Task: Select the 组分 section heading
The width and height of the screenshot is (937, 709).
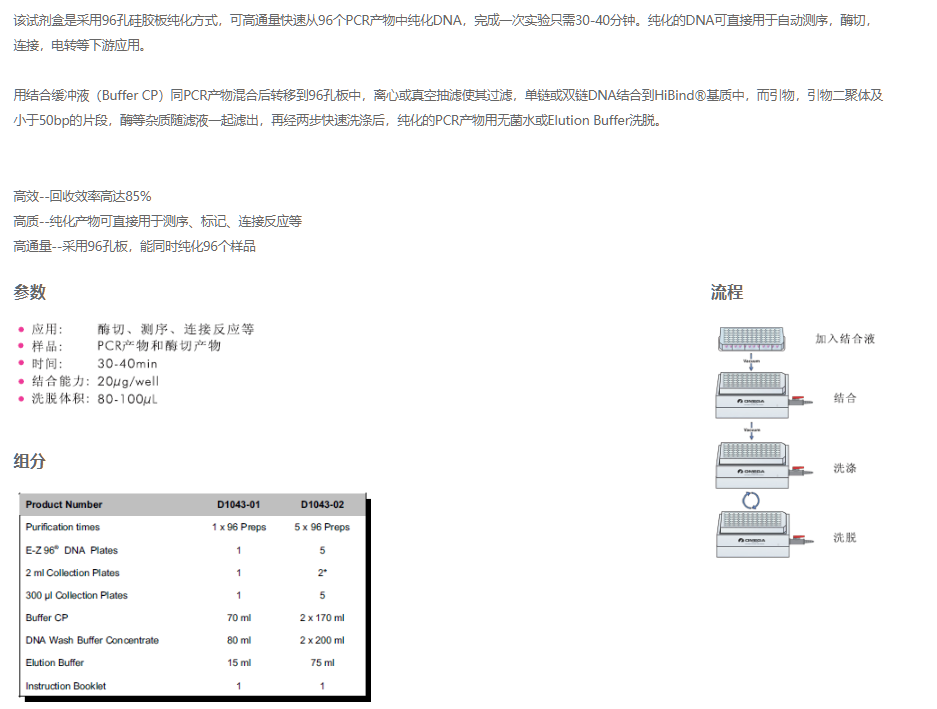Action: click(29, 461)
